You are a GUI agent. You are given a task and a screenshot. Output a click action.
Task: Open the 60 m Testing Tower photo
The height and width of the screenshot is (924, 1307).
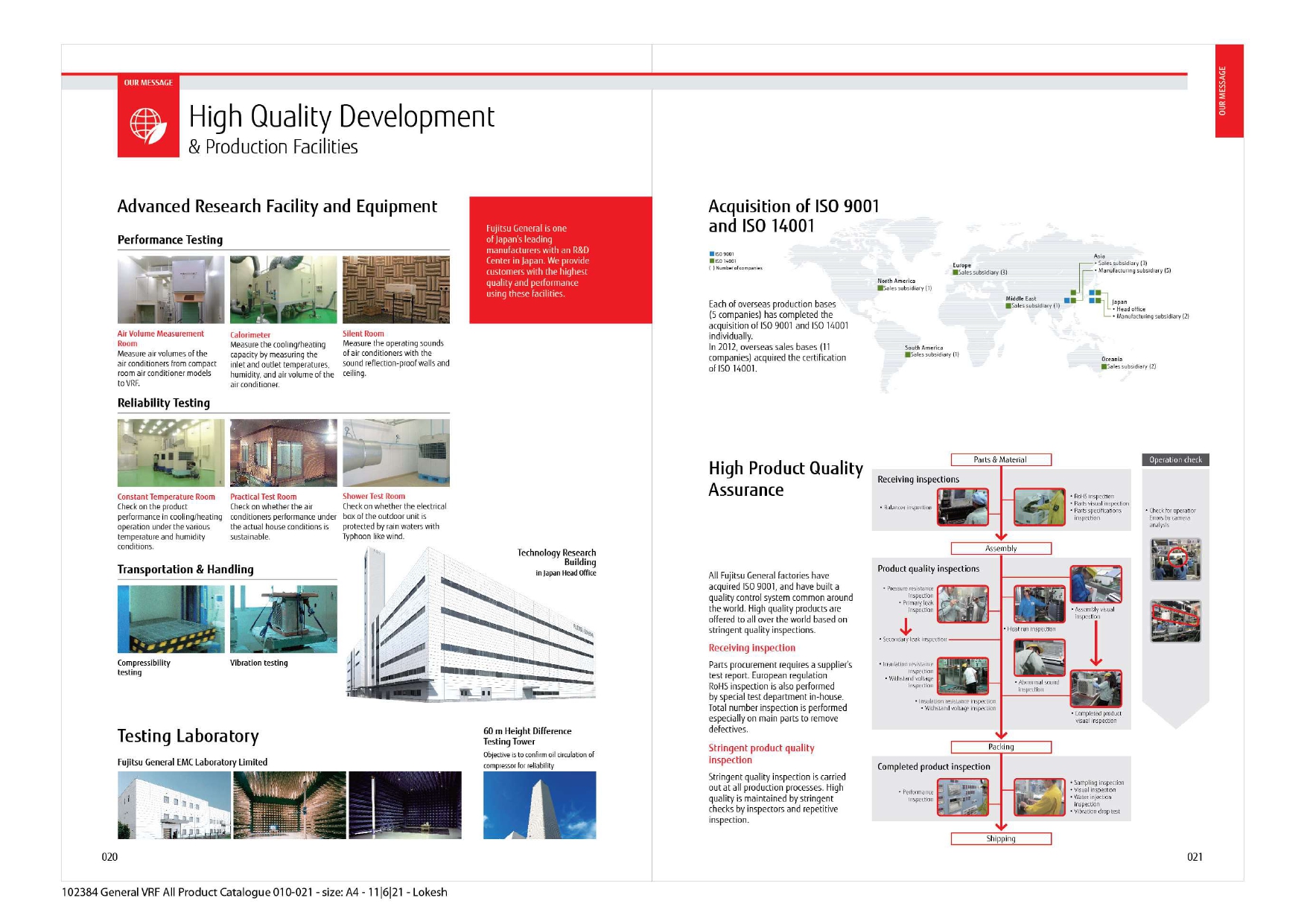539,805
